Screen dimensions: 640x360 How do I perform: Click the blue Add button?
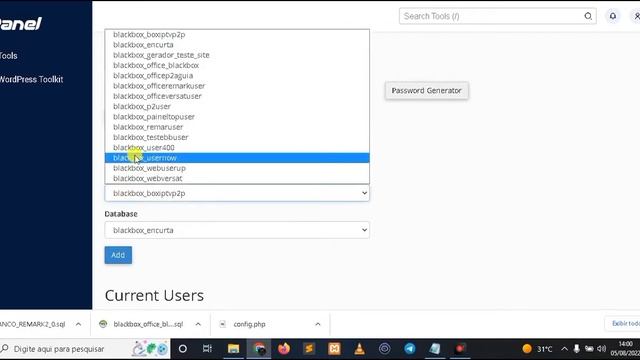click(118, 255)
